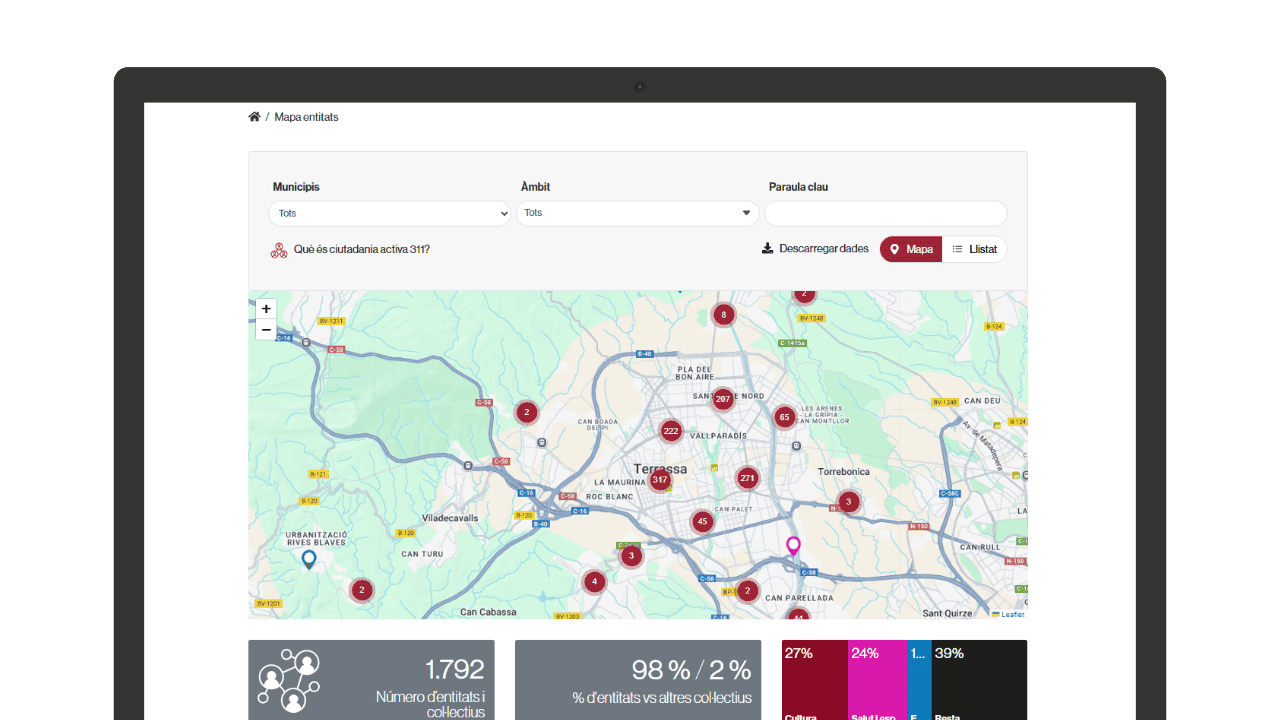The width and height of the screenshot is (1280, 720).
Task: Select the Descarregar dades download icon
Action: click(x=767, y=247)
